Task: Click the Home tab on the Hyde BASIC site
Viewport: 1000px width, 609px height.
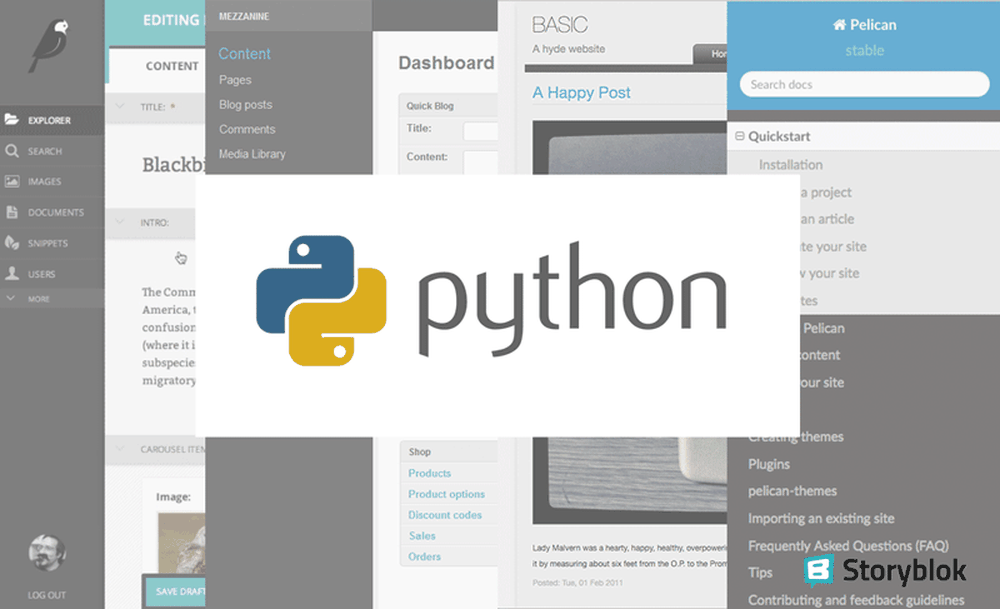Action: coord(710,54)
